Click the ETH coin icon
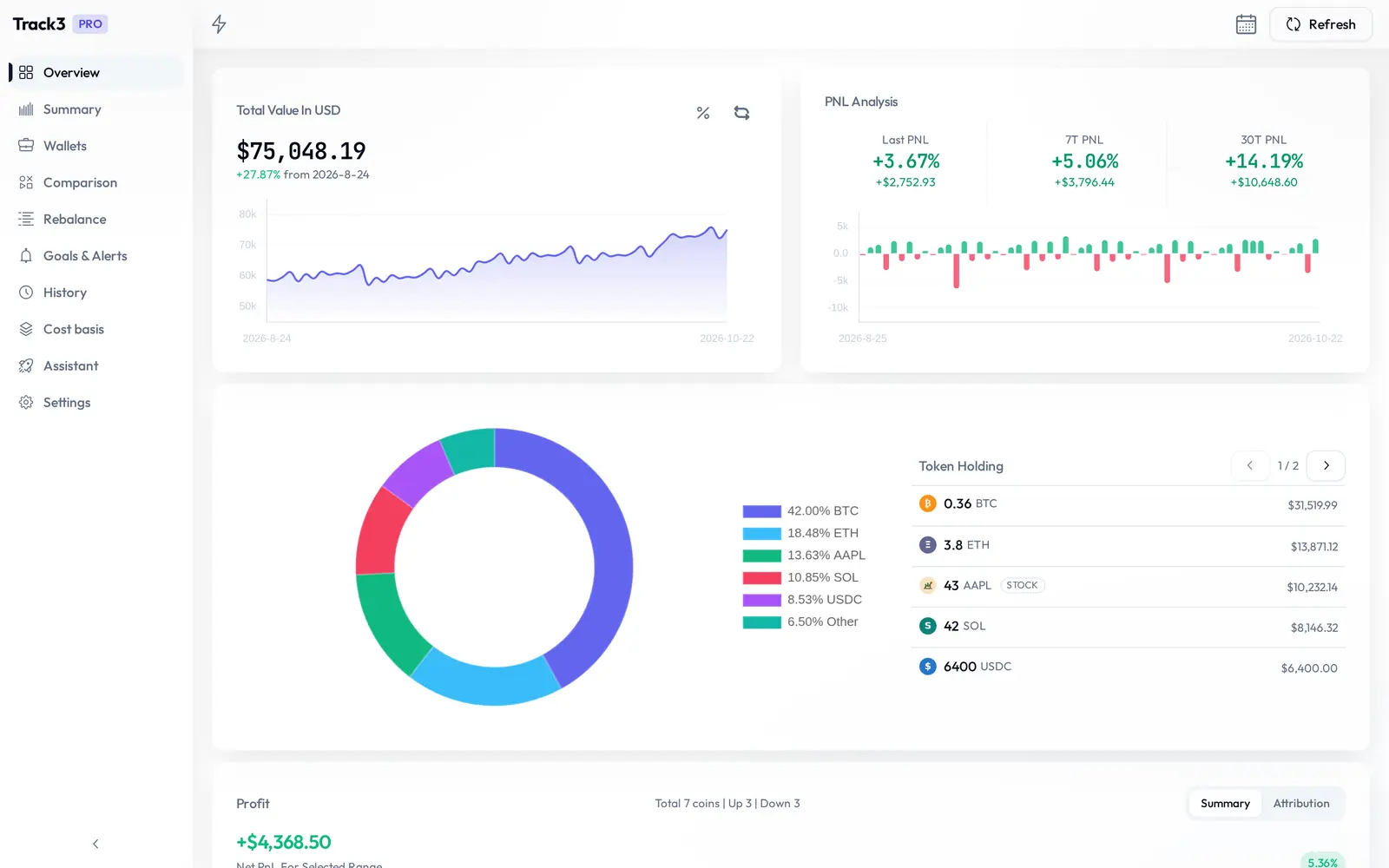Image resolution: width=1389 pixels, height=868 pixels. [x=928, y=545]
